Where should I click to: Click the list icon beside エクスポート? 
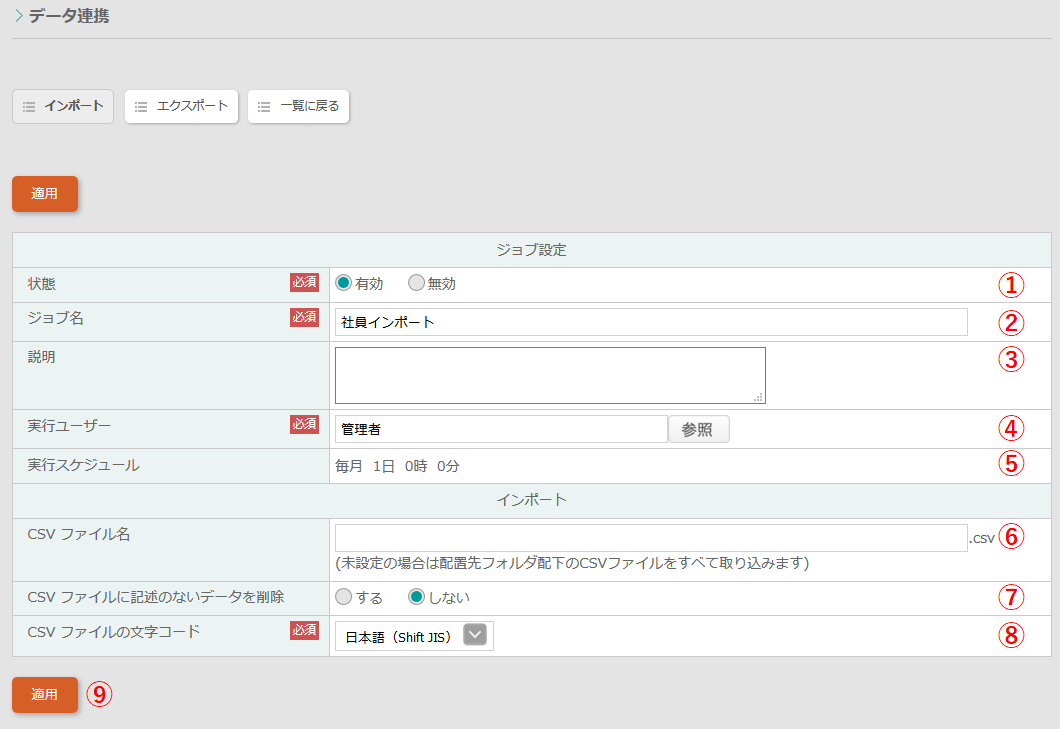pyautogui.click(x=141, y=107)
